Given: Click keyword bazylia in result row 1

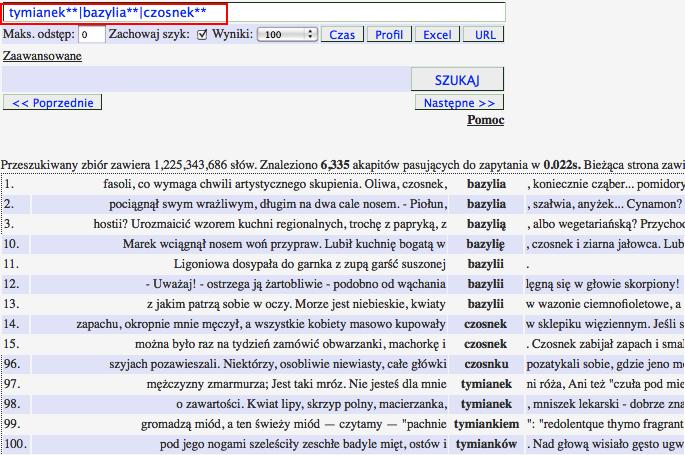Looking at the screenshot, I should pyautogui.click(x=486, y=184).
